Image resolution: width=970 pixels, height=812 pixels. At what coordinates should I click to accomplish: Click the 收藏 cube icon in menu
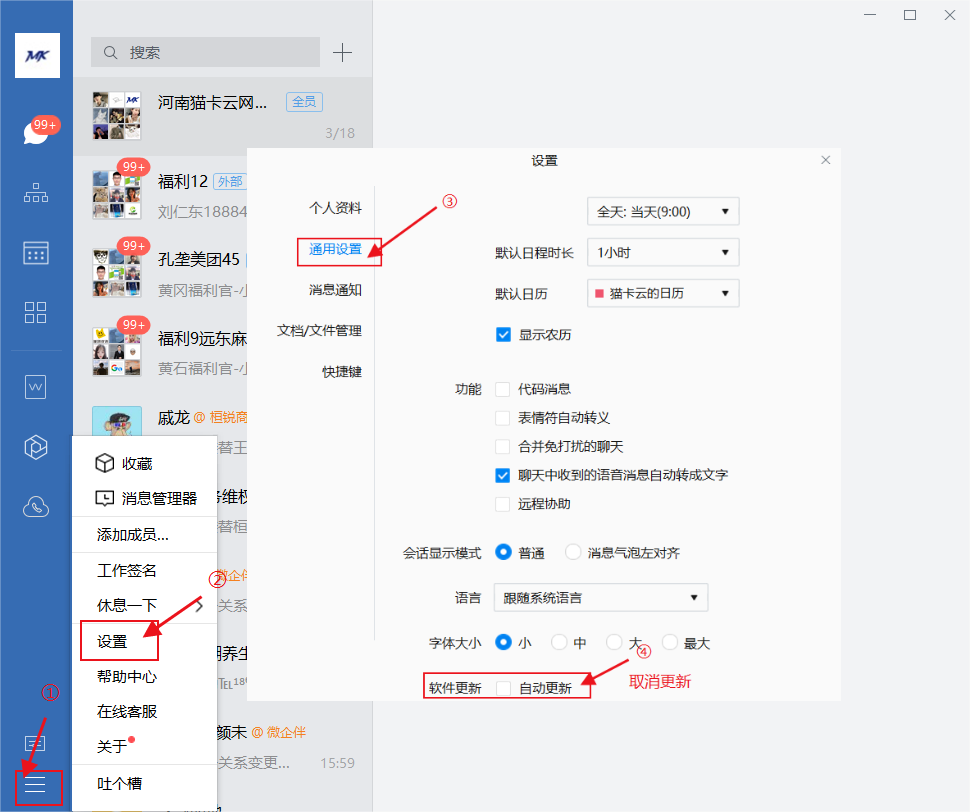coord(105,463)
